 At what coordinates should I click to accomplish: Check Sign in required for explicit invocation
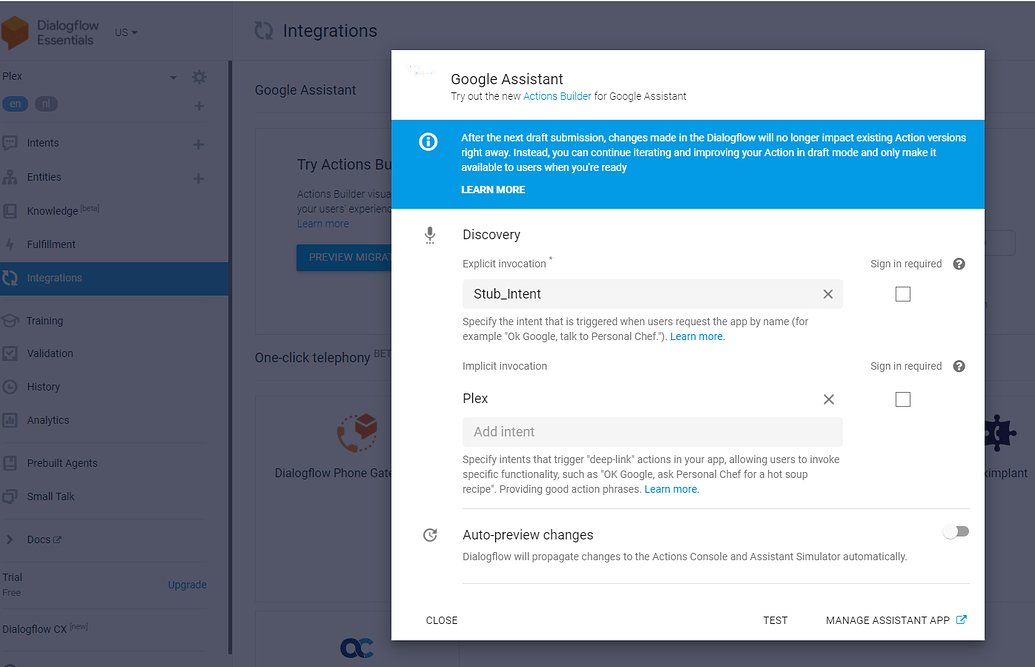coord(903,294)
